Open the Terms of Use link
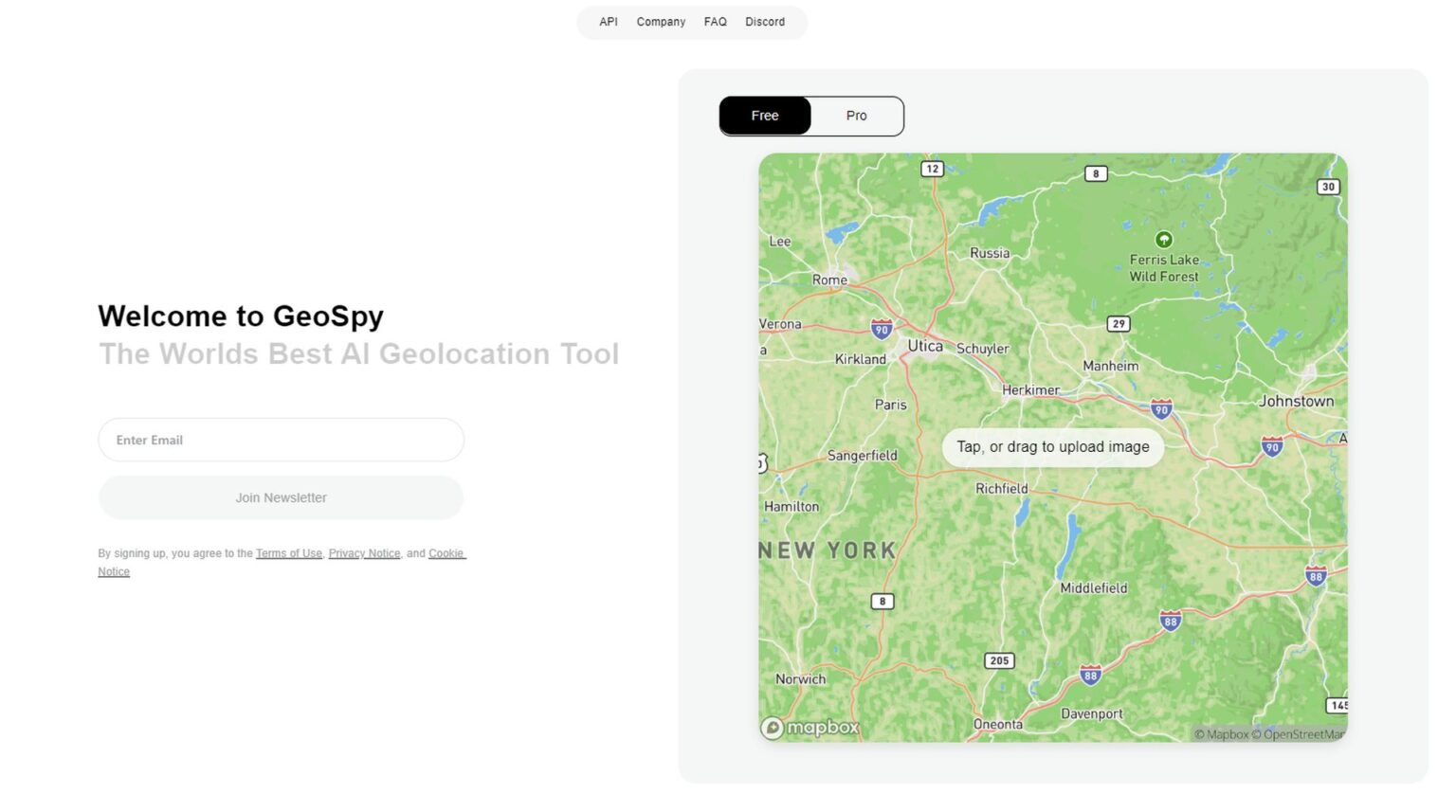Viewport: 1456px width, 812px height. (x=289, y=552)
